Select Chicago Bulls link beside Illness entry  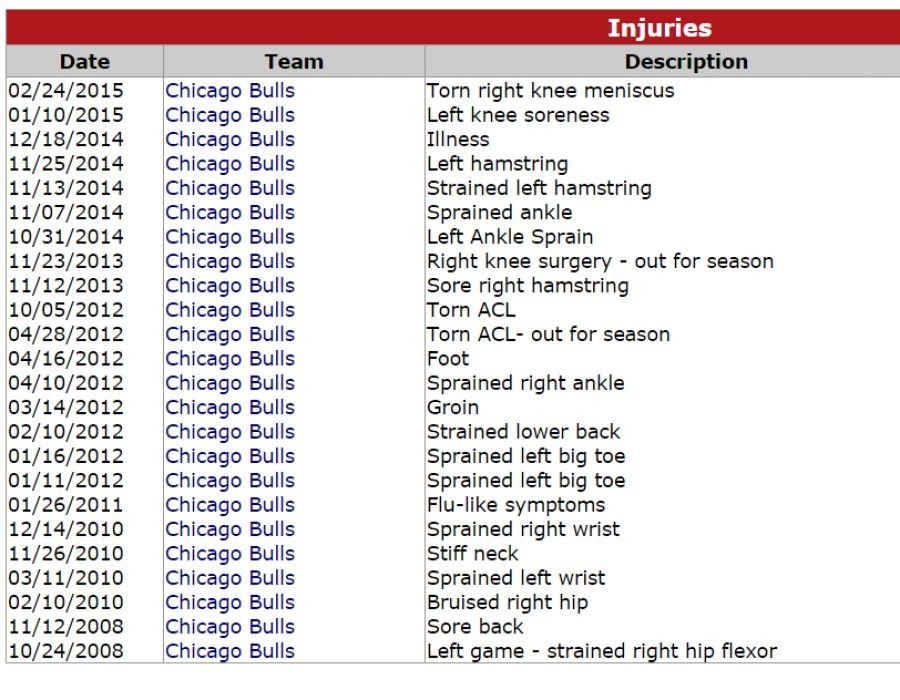pyautogui.click(x=230, y=139)
